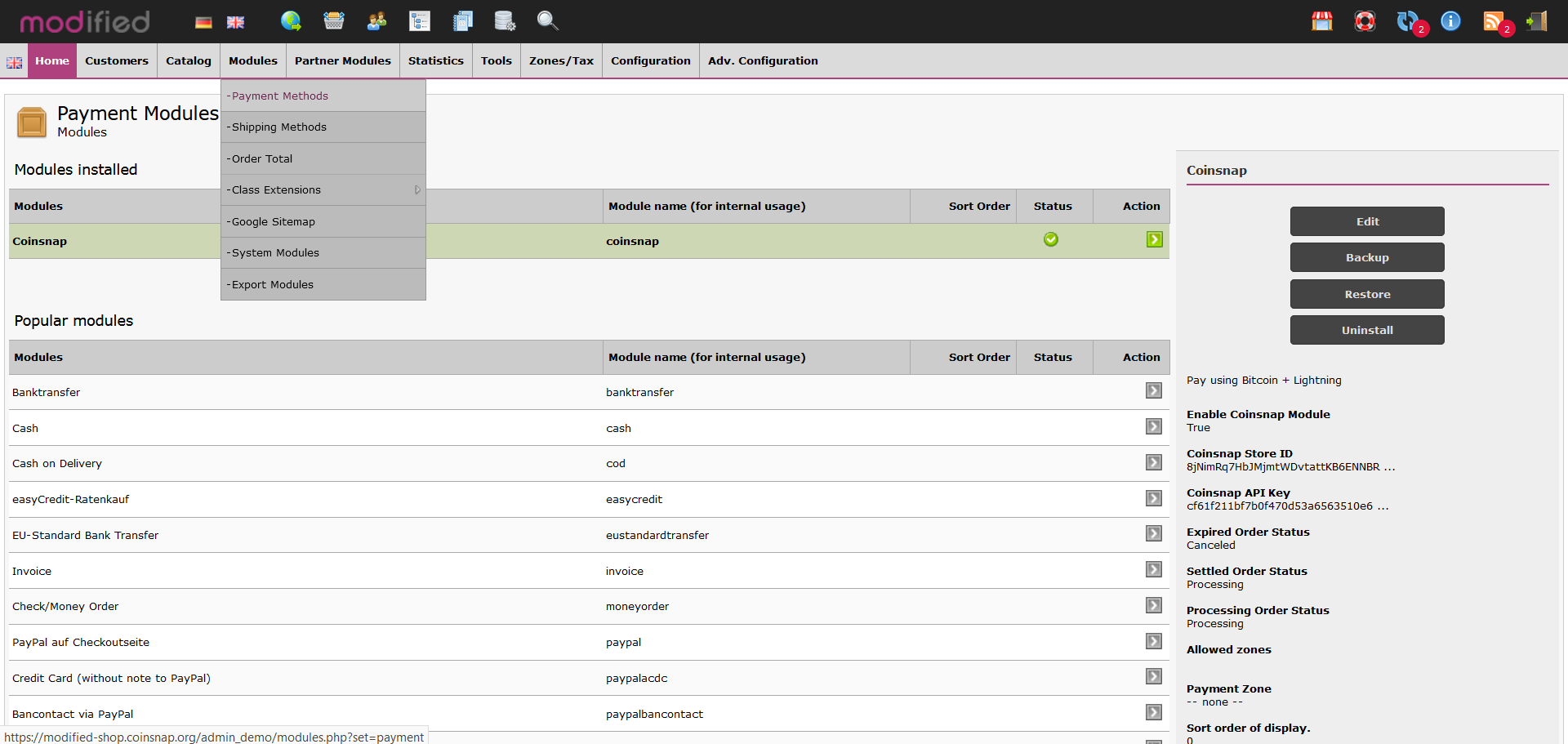Screen dimensions: 1568x744
Task: Select the Coinsnap row in installed modules
Action: 589,241
